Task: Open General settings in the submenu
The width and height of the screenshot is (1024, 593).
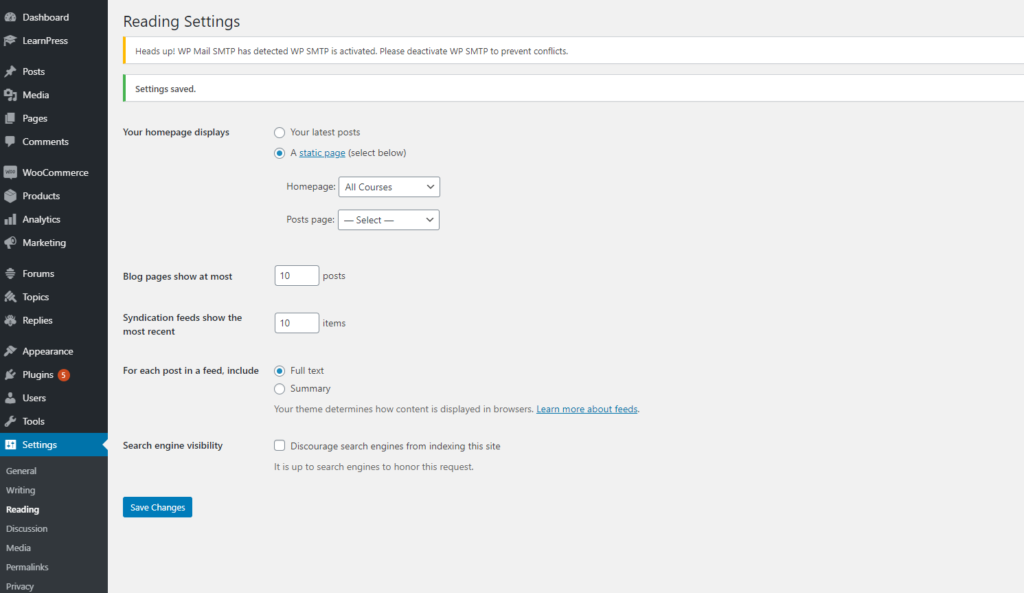Action: (x=21, y=471)
